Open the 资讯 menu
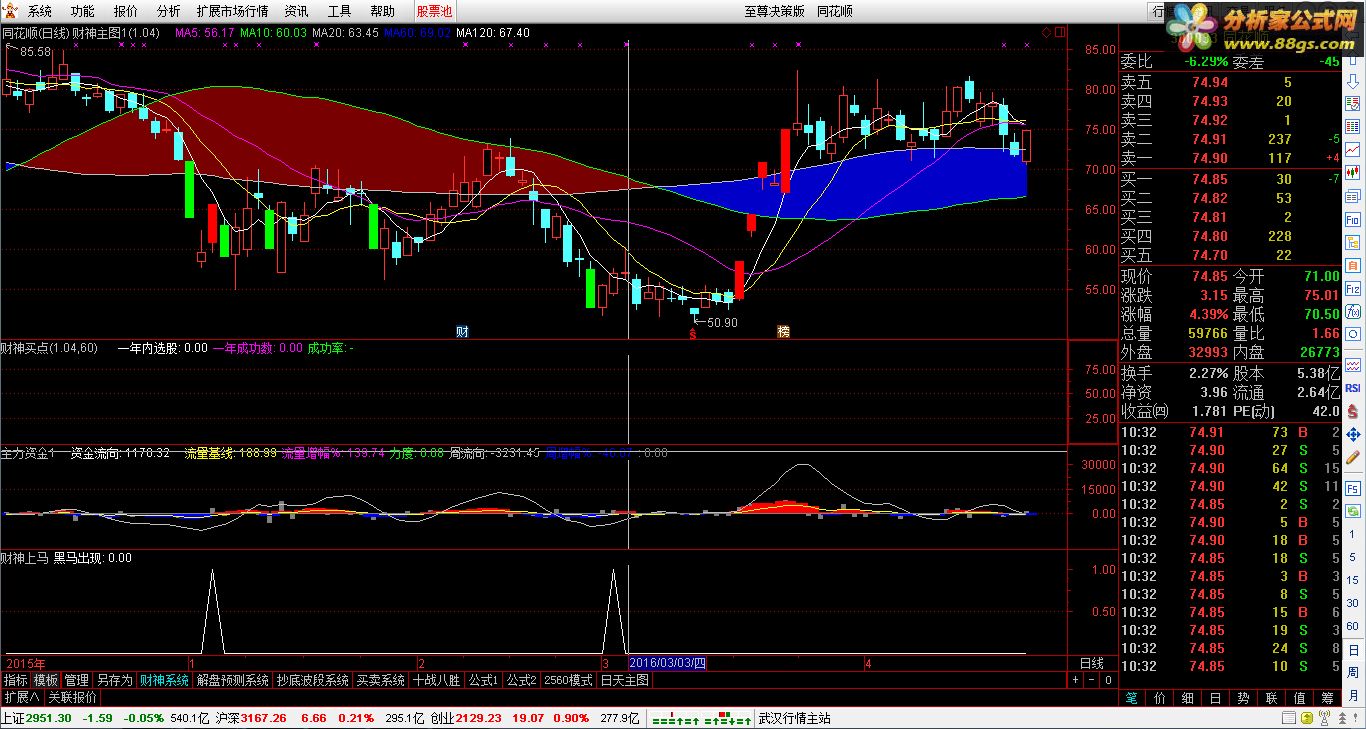 click(x=296, y=11)
